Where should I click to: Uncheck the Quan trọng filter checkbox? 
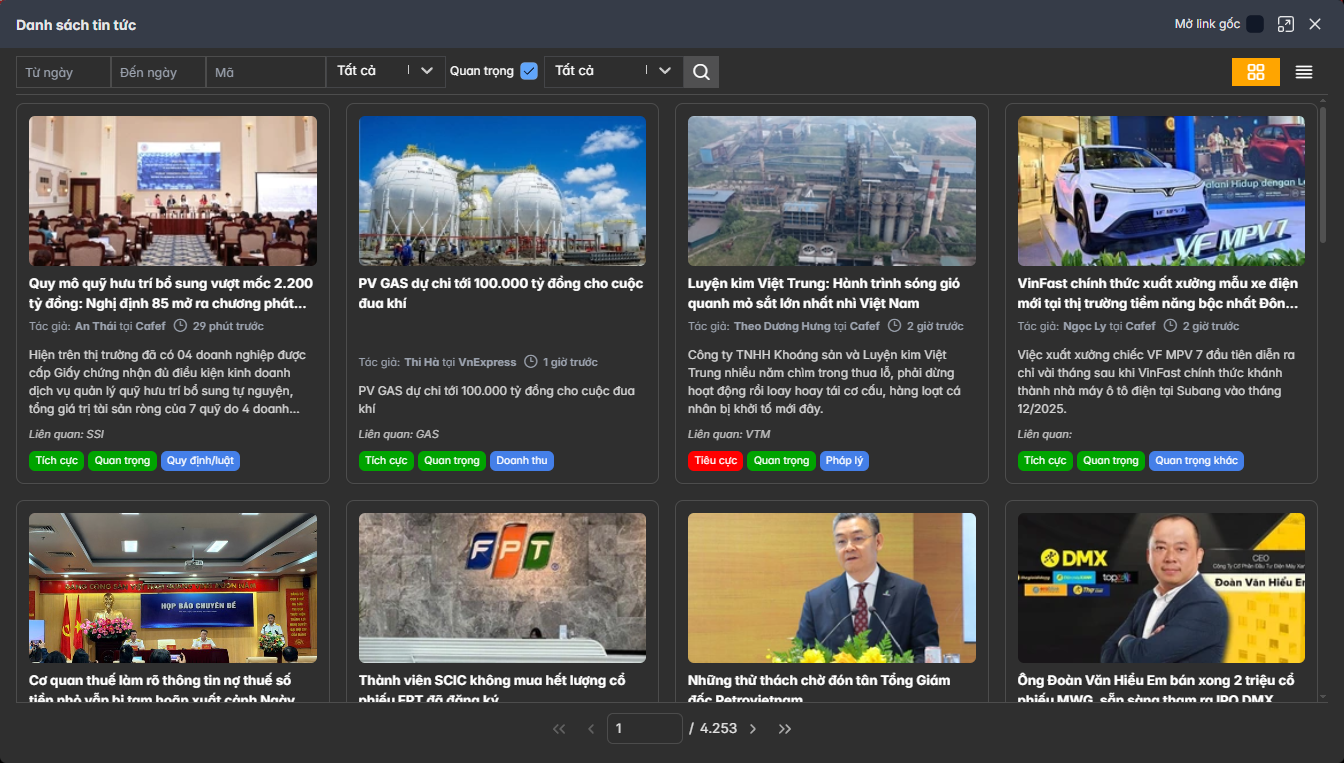529,71
